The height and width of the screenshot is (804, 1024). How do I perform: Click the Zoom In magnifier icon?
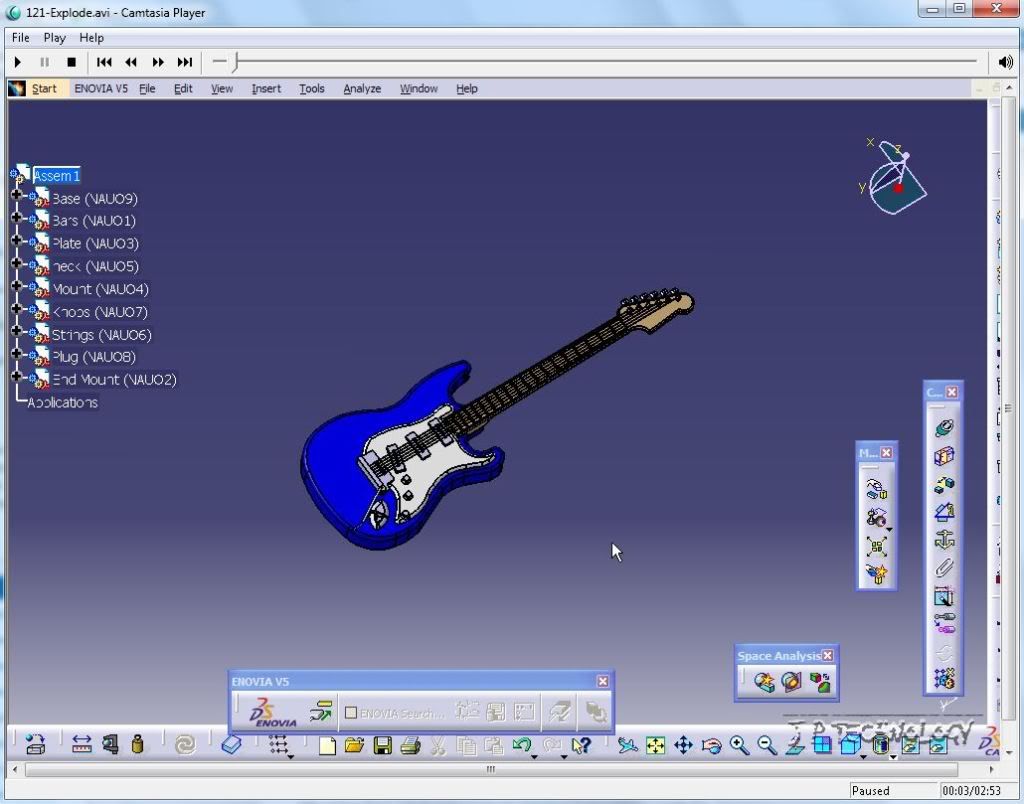point(739,745)
